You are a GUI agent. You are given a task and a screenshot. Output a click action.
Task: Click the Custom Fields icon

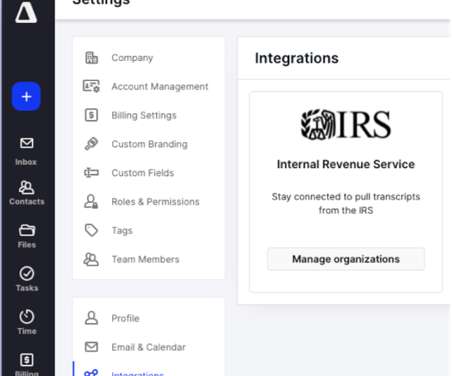91,173
